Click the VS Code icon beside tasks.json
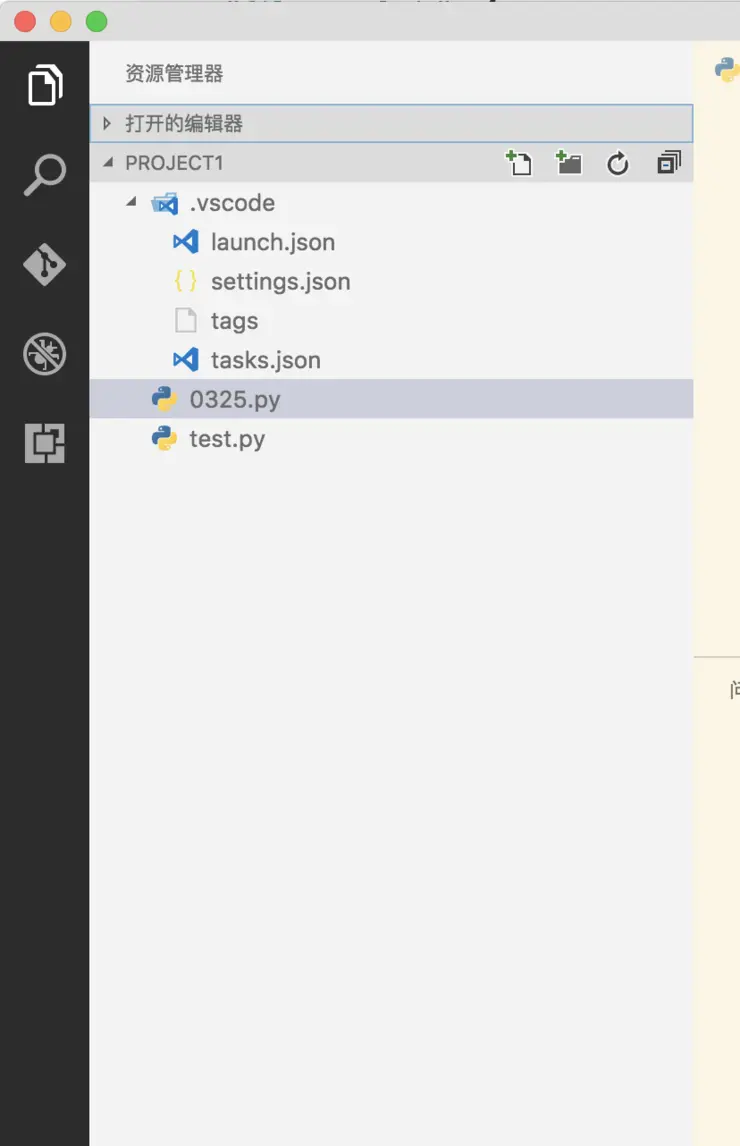Viewport: 740px width, 1146px height. [186, 360]
